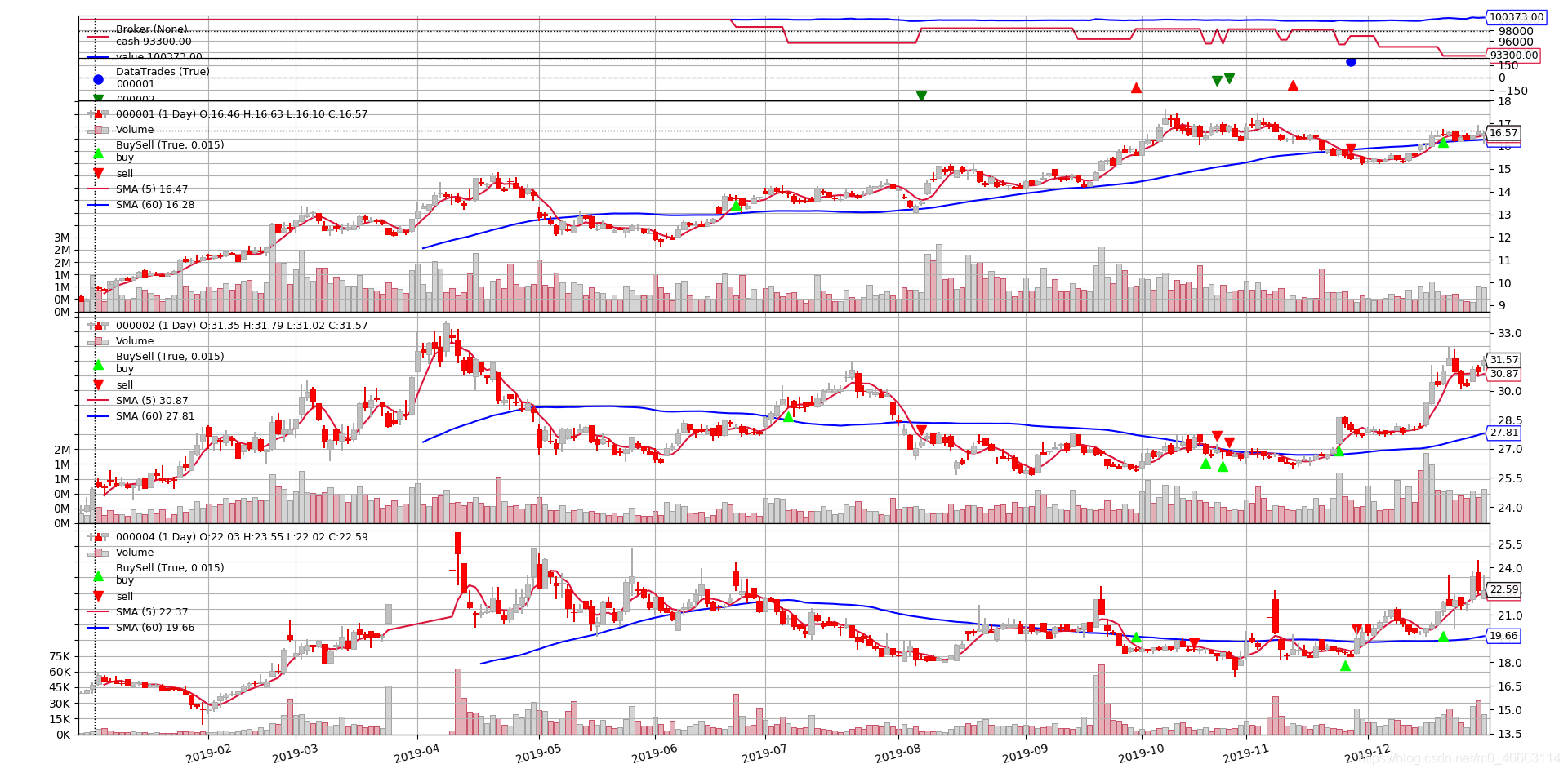Image resolution: width=1568 pixels, height=773 pixels.
Task: Click the 16.57 price tag on right axis
Action: pyautogui.click(x=1503, y=133)
